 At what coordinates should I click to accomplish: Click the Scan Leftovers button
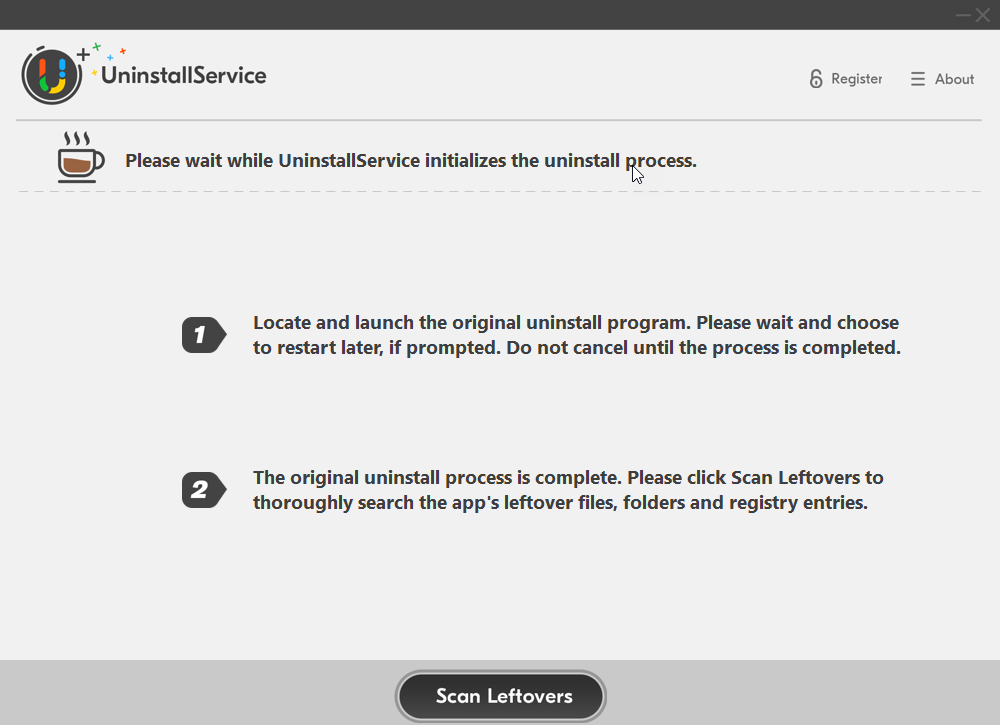501,696
